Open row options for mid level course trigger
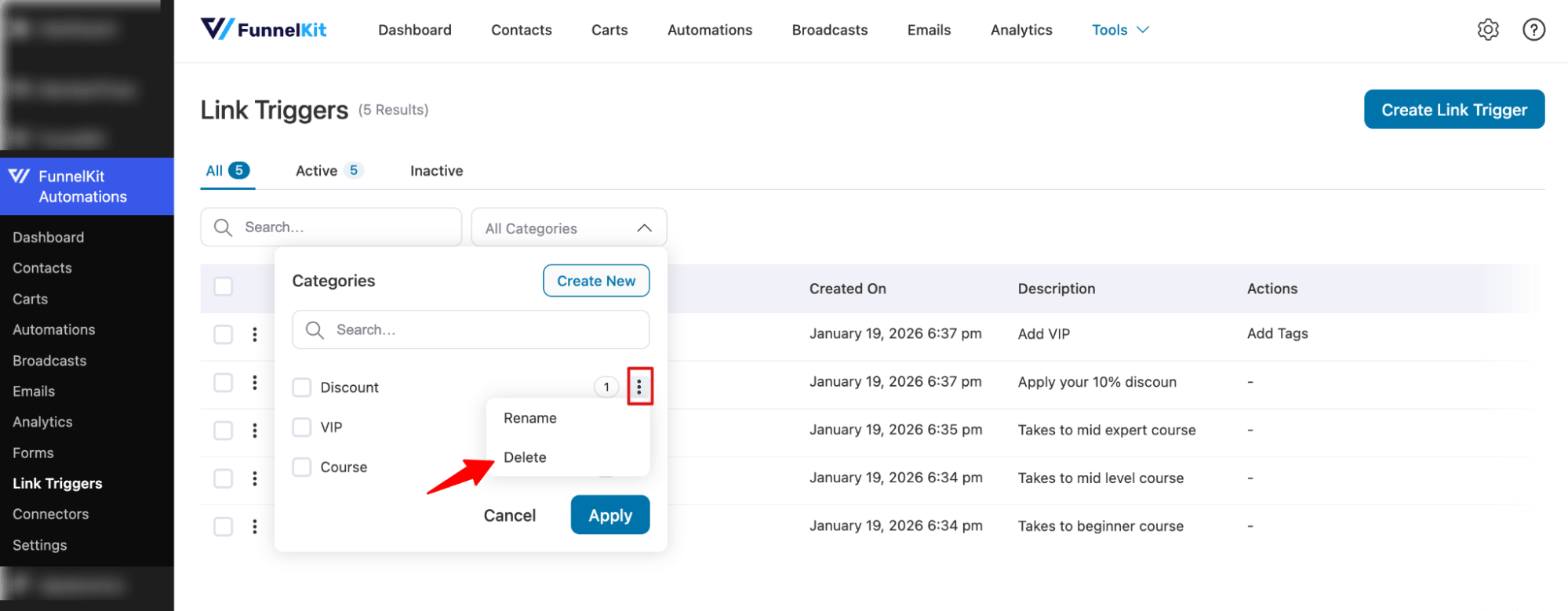 [x=255, y=478]
